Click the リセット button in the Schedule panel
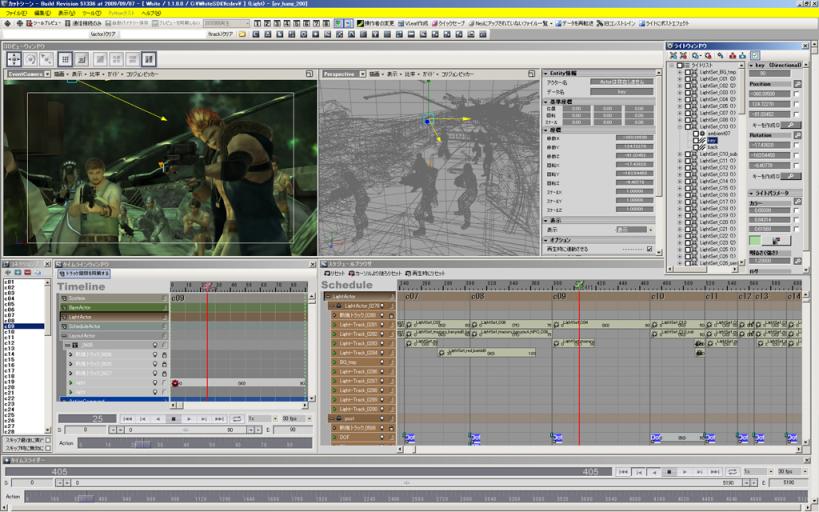Viewport: 819px width, 512px height. [x=335, y=273]
